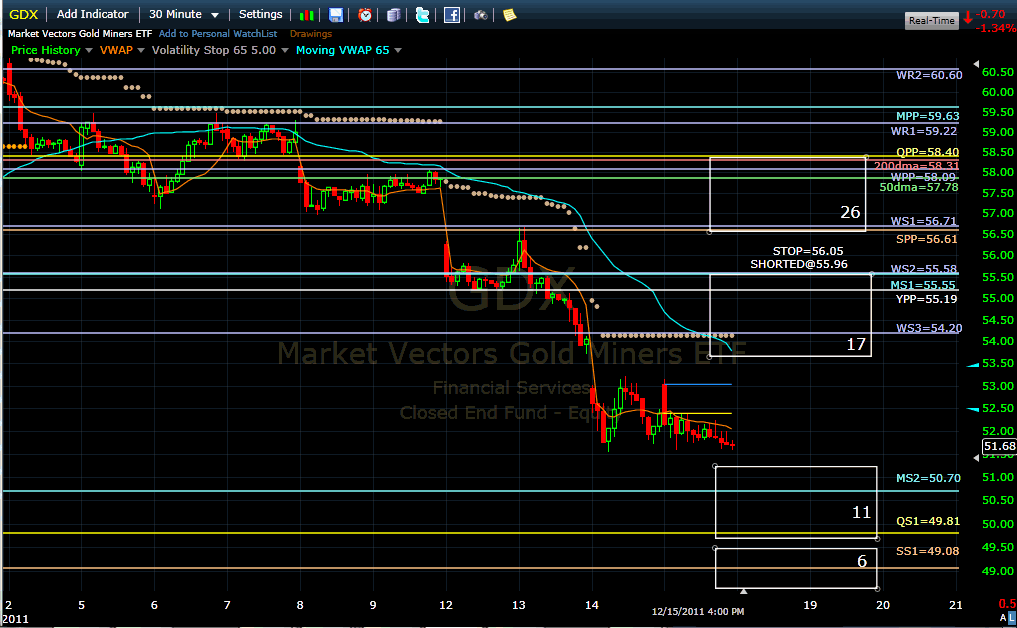Click the MPP=59.63 level label
This screenshot has width=1017, height=628.
[x=927, y=116]
